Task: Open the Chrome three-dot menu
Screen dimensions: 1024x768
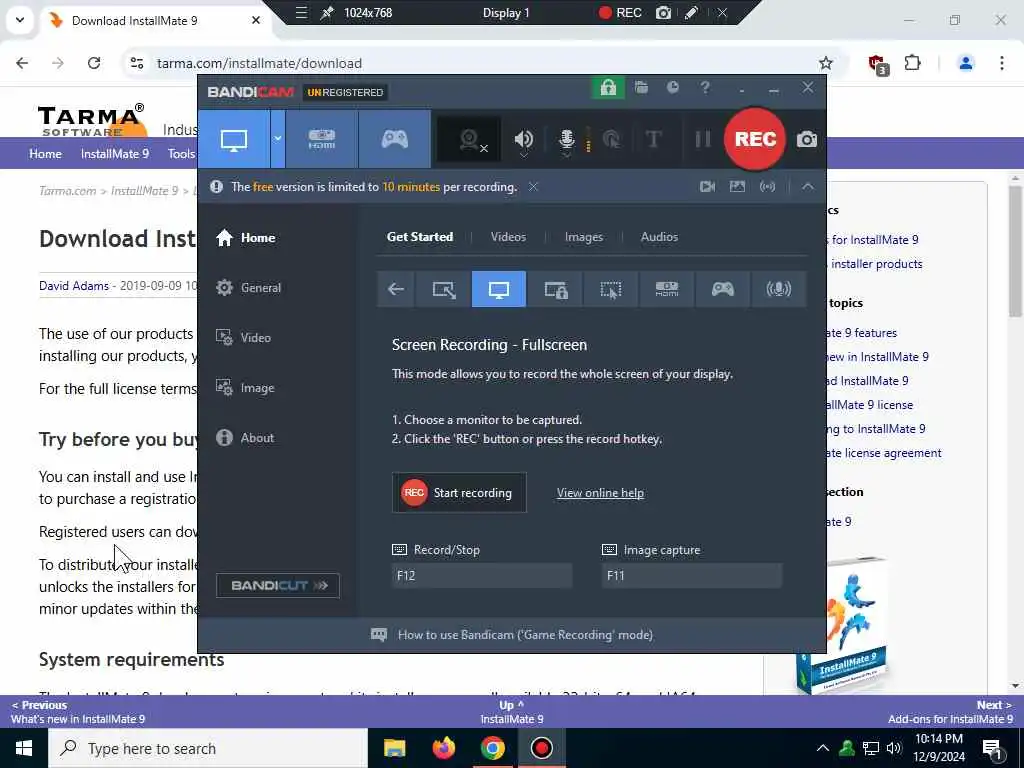Action: (x=1001, y=63)
